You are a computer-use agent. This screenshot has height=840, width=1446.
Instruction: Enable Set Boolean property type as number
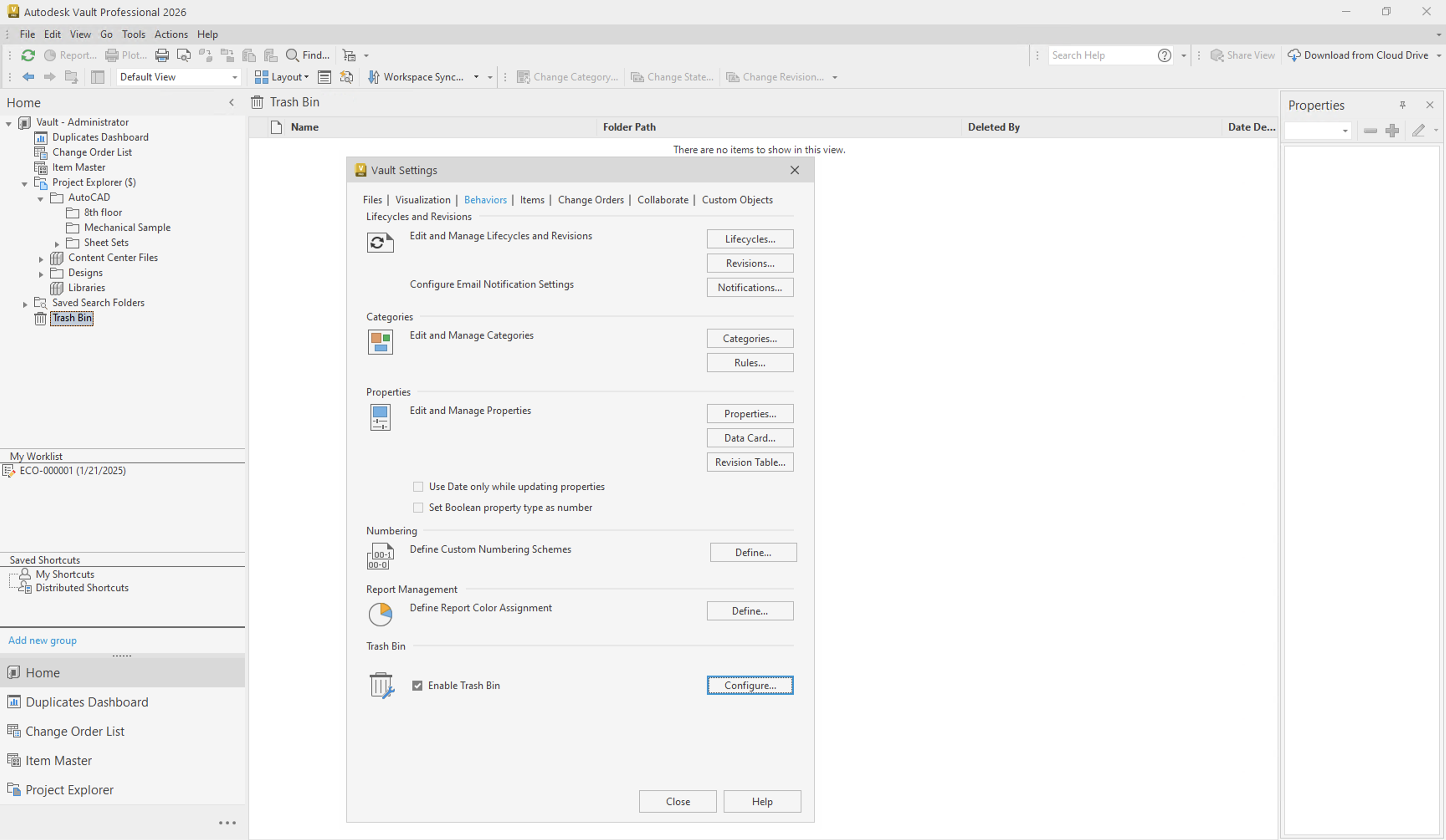pos(418,507)
